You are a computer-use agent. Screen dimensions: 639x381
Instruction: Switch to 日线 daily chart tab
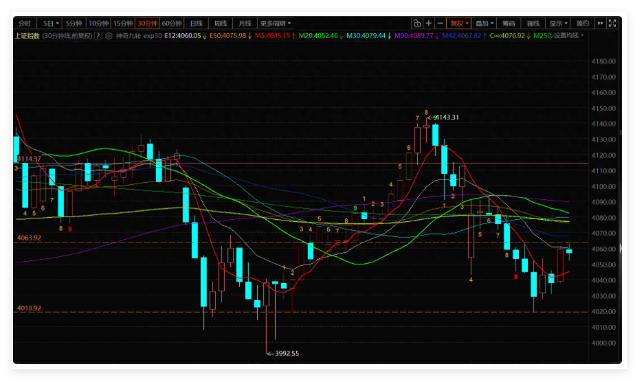(196, 23)
